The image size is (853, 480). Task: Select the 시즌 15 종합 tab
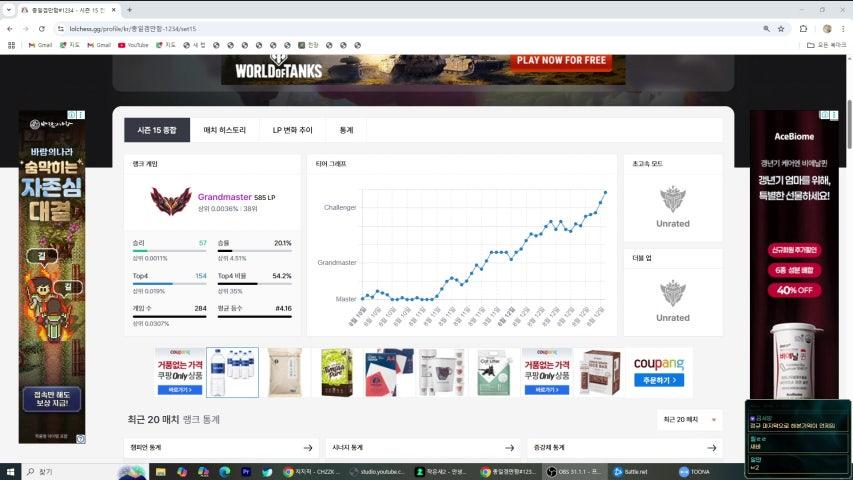point(157,130)
